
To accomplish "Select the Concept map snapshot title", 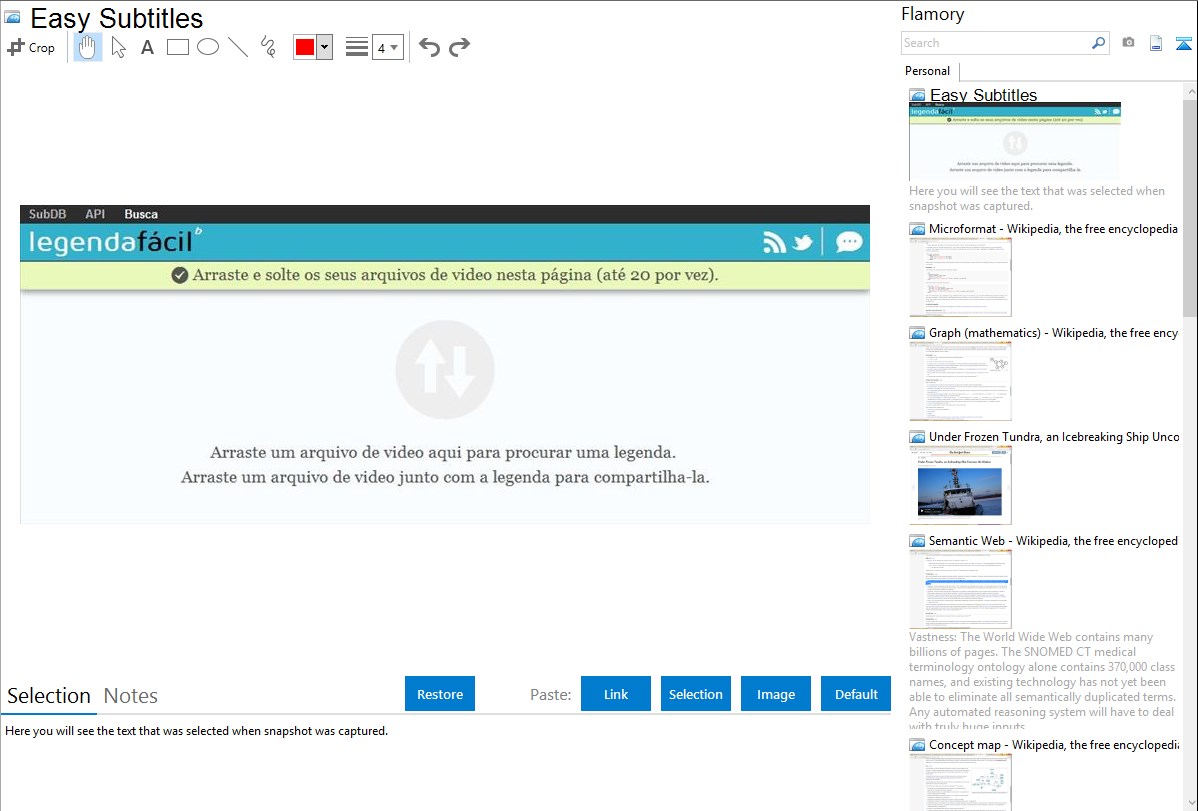I will (1054, 745).
